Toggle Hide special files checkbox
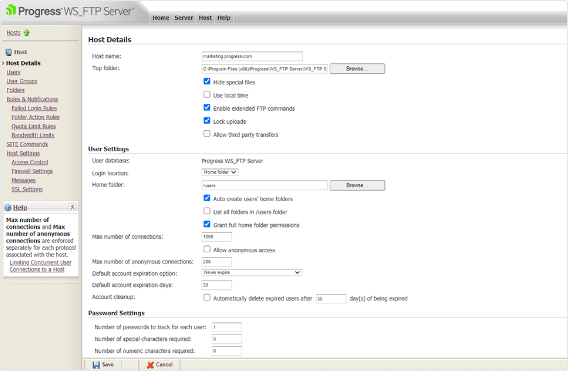The image size is (569, 371). [x=207, y=81]
